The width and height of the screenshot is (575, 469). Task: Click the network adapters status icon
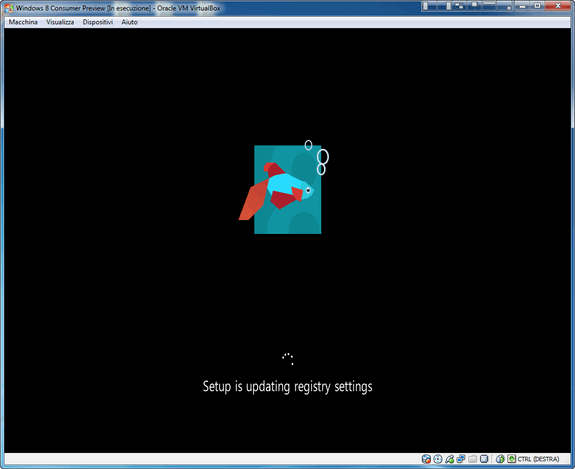point(461,459)
